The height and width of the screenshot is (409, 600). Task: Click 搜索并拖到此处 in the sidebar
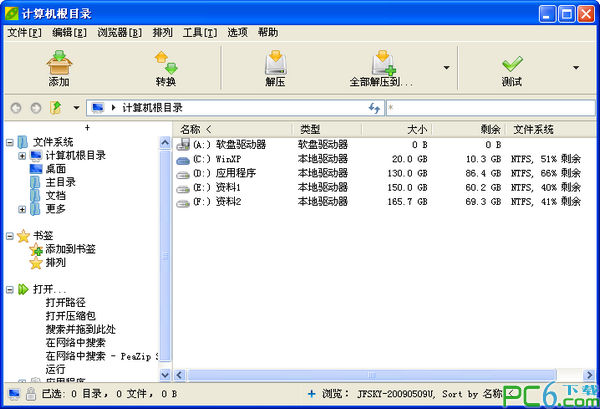pyautogui.click(x=80, y=329)
